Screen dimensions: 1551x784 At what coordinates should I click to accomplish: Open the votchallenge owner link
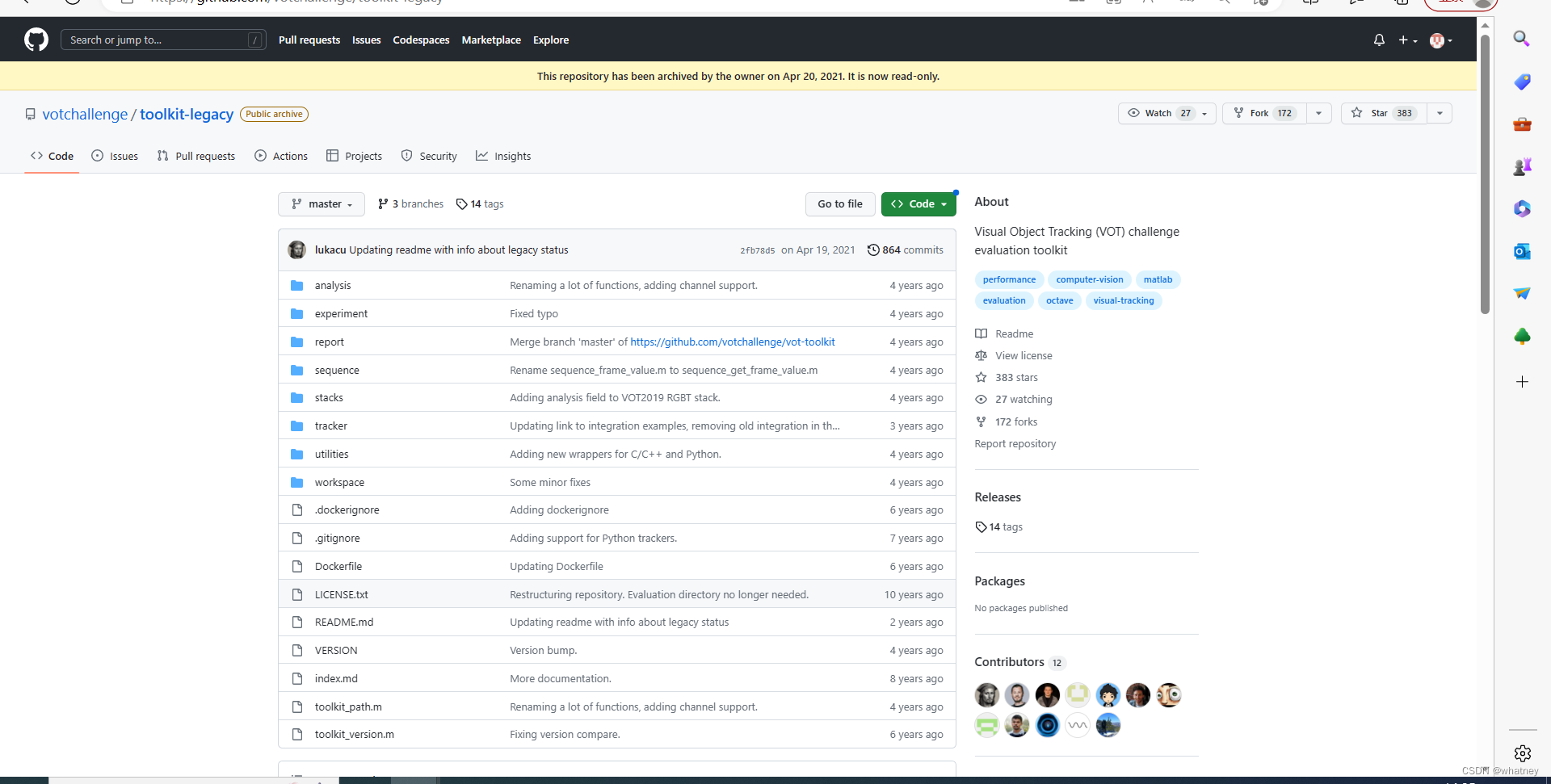point(85,114)
